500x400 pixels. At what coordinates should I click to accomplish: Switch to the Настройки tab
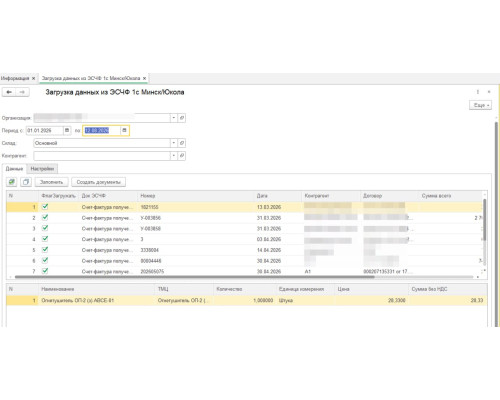[x=42, y=169]
